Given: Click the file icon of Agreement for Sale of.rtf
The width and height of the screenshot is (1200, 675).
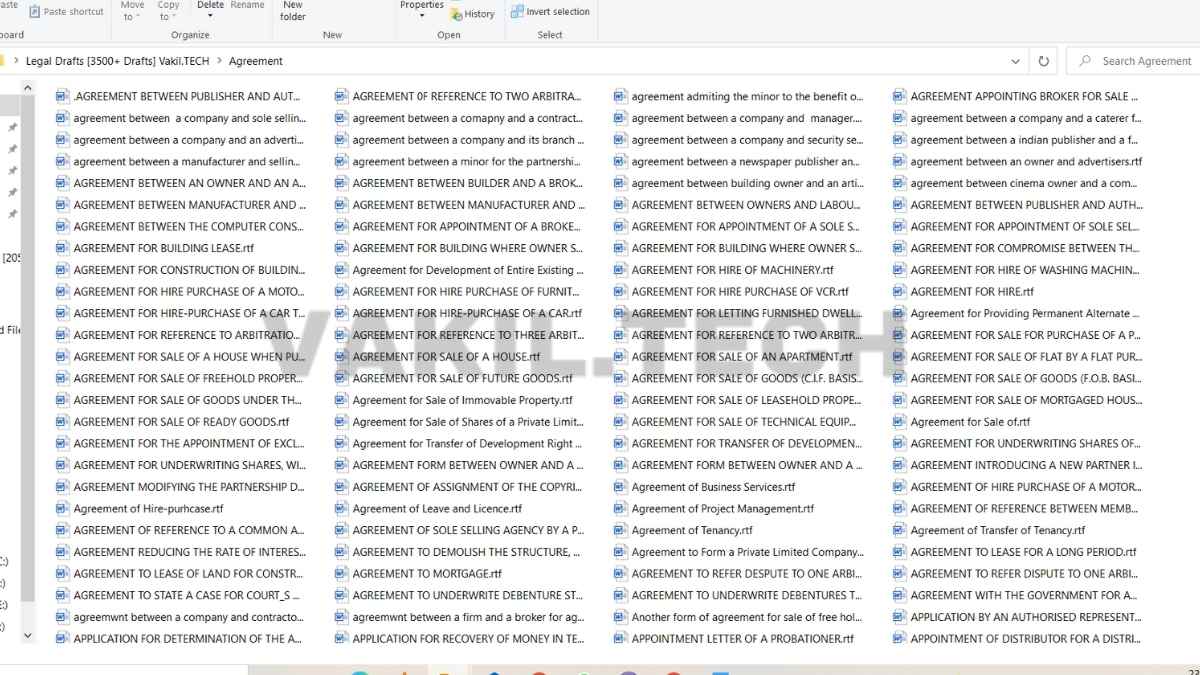Looking at the screenshot, I should coord(900,422).
